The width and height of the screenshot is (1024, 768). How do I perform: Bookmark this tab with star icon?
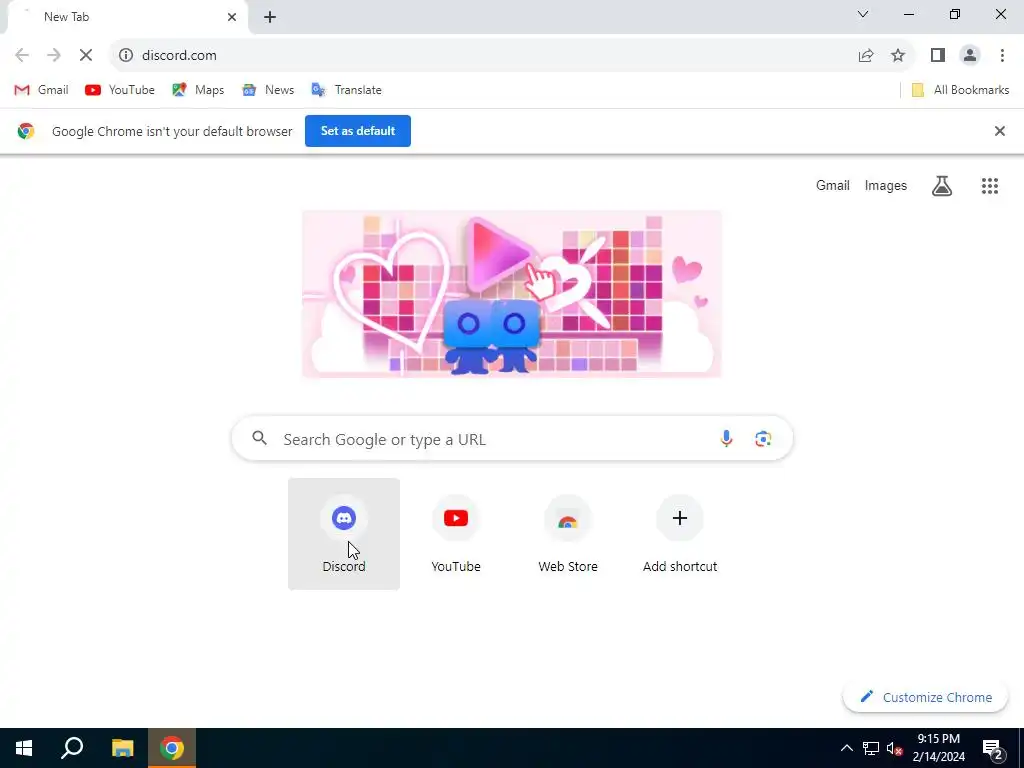tap(898, 56)
